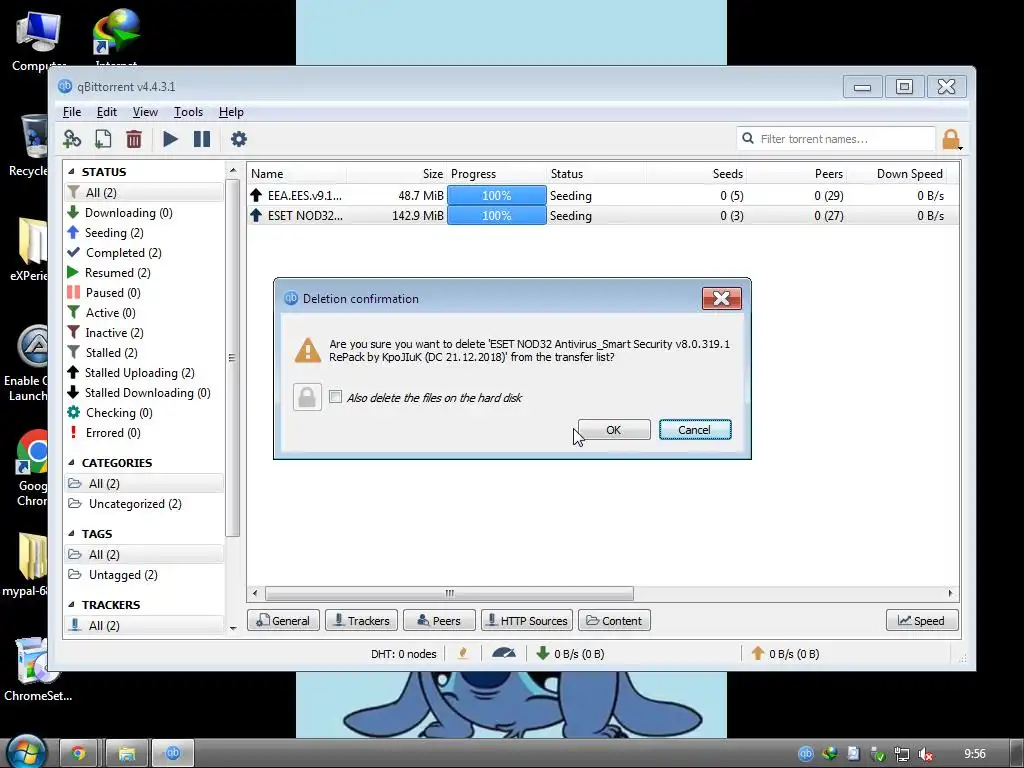This screenshot has height=768, width=1024.
Task: Click the sidebar scroll down arrow
Action: click(x=233, y=628)
